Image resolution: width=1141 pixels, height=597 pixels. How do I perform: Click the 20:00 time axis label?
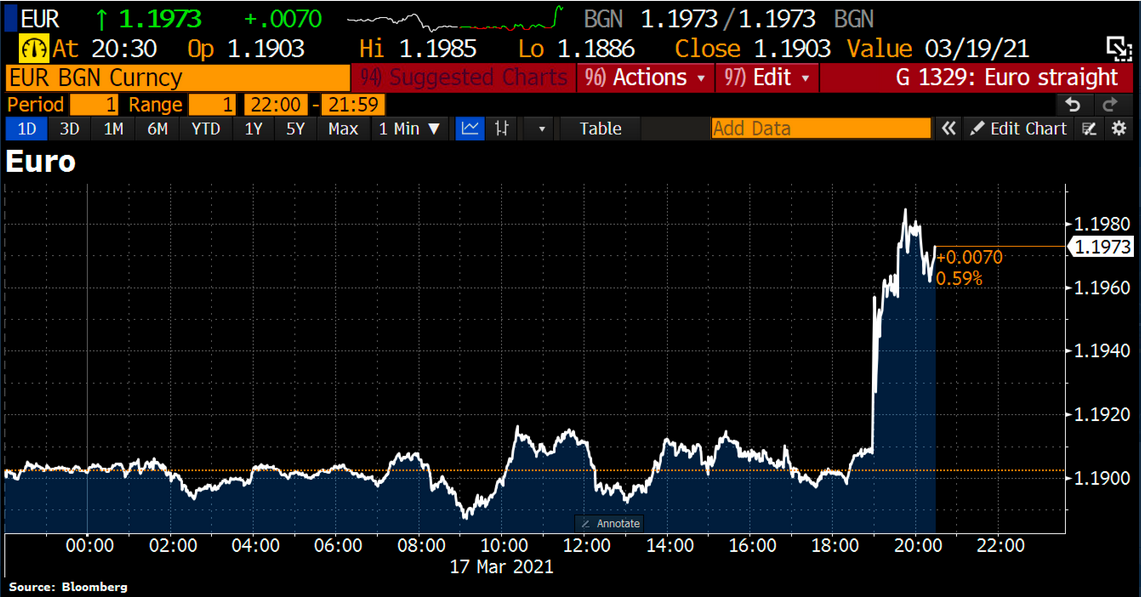[x=918, y=545]
